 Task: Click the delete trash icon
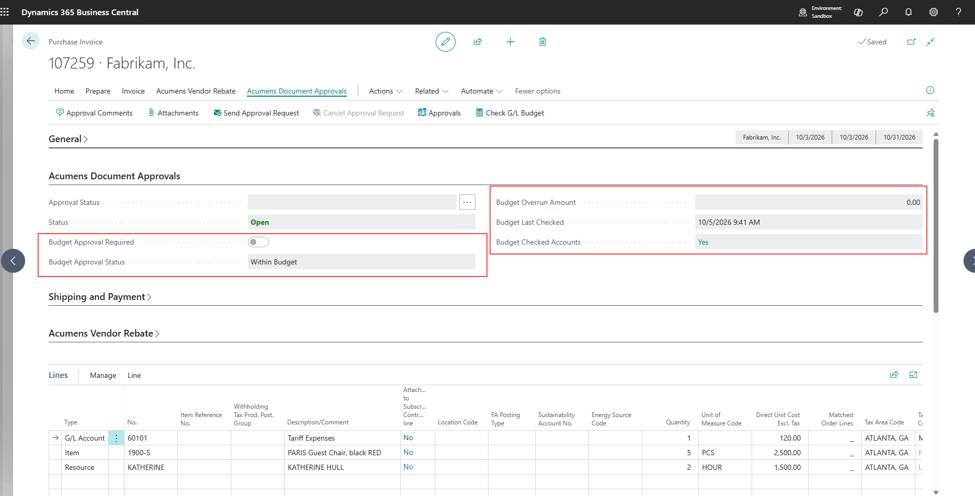[x=542, y=42]
